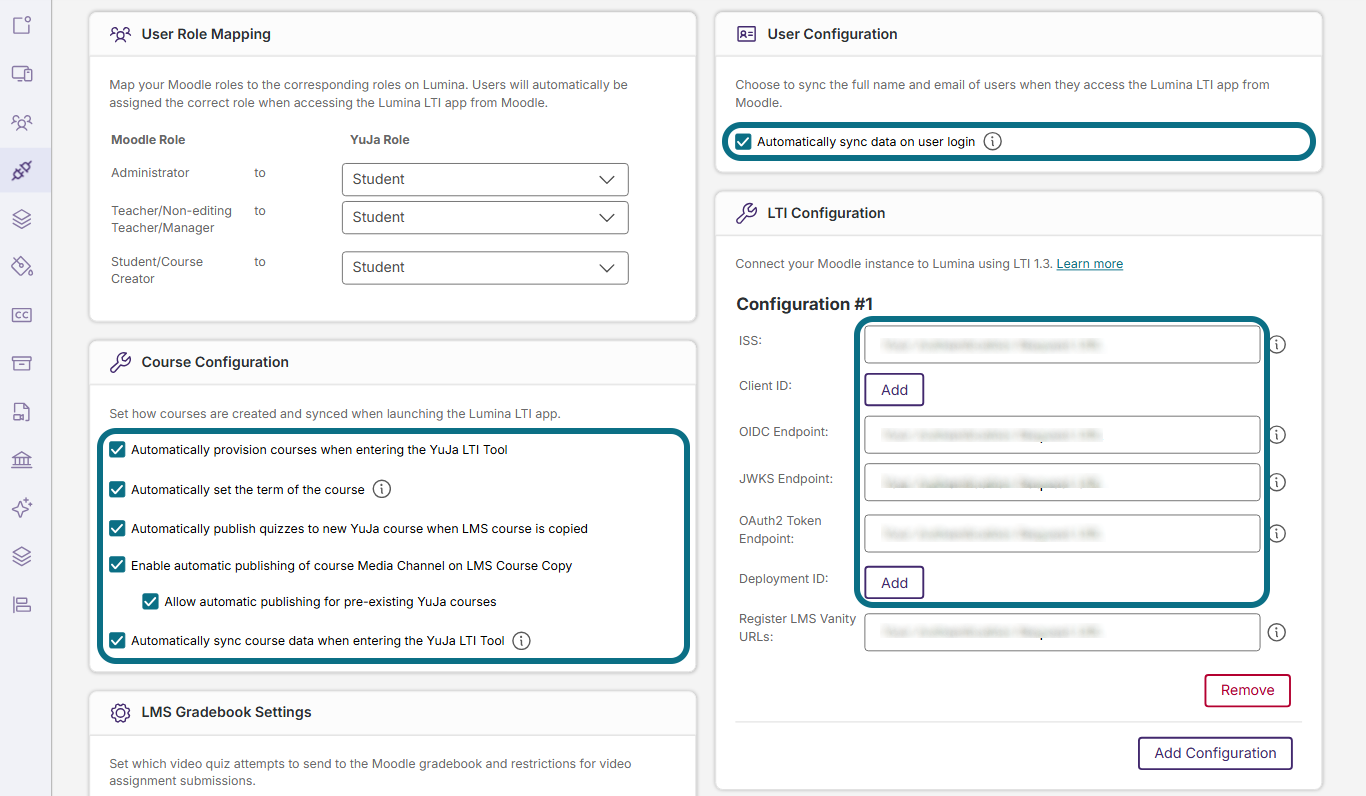This screenshot has height=796, width=1366.
Task: Click the OAuth2 Token Endpoint input field
Action: tap(1062, 533)
